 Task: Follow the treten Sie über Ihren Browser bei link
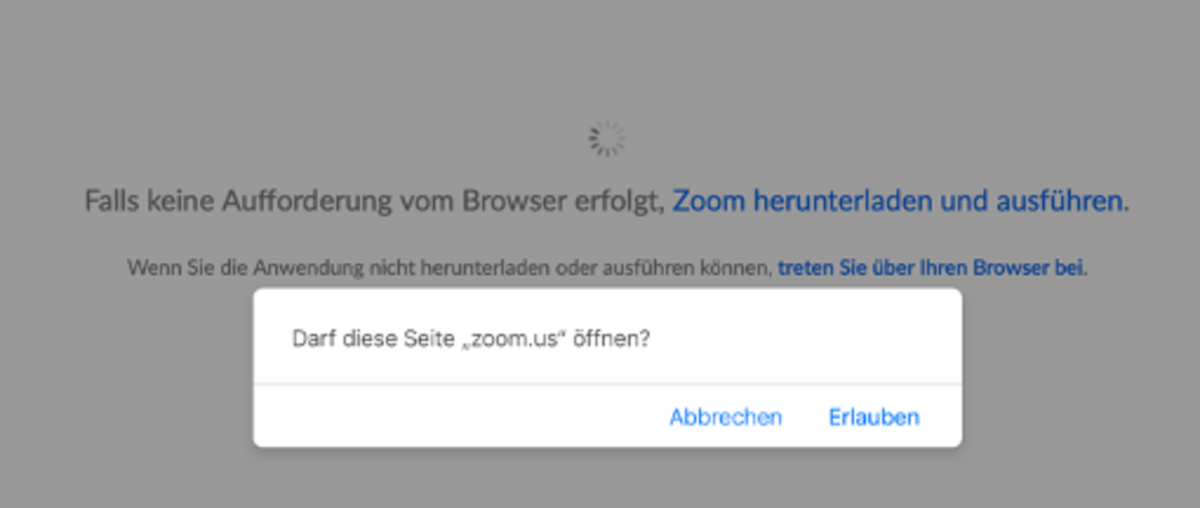pyautogui.click(x=931, y=268)
